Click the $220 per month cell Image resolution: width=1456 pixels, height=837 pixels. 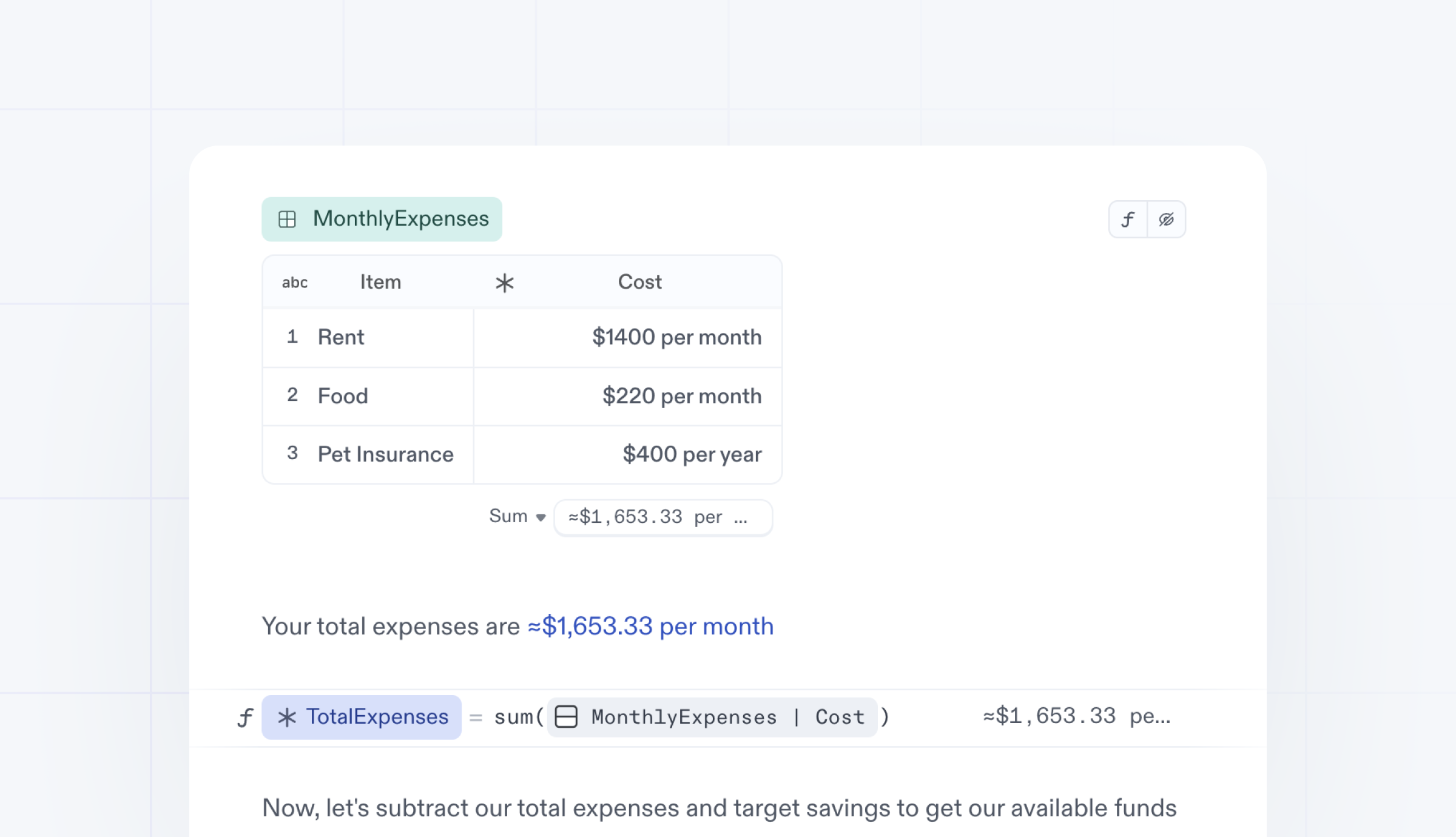[x=681, y=396]
